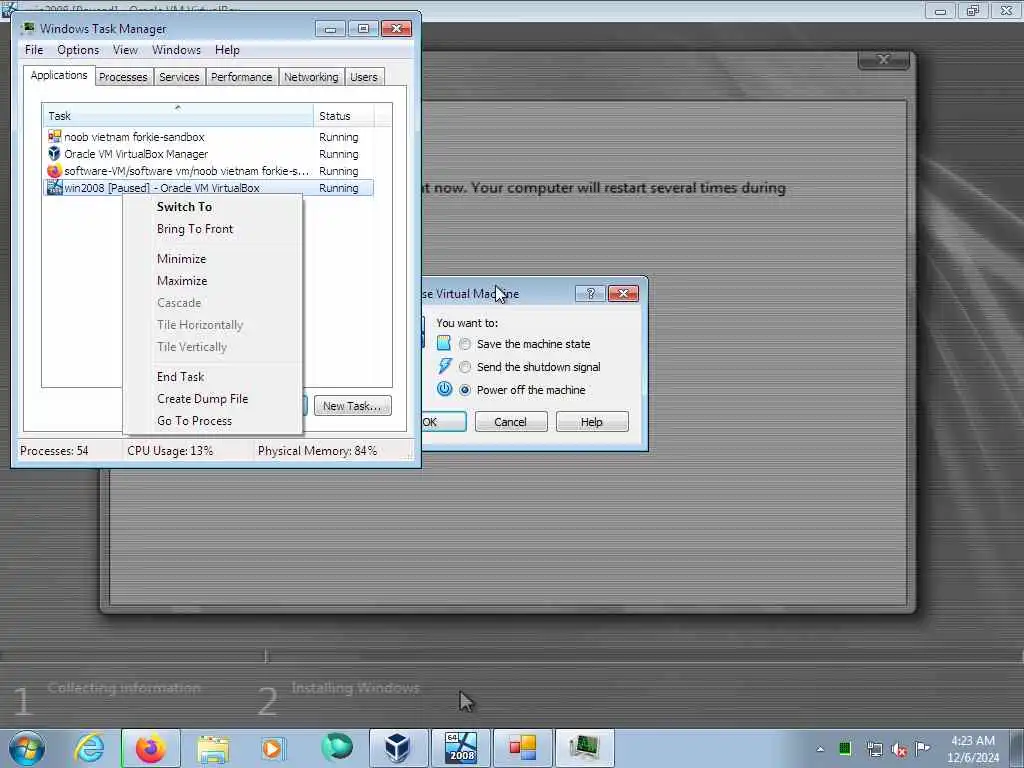Open Action Center flag icon
1024x768 pixels.
point(922,748)
